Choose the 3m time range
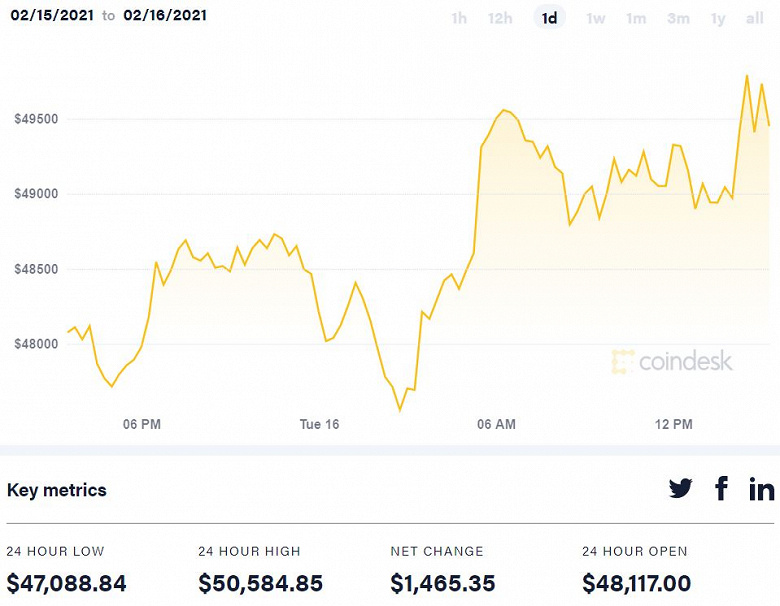The image size is (780, 606). 678,18
